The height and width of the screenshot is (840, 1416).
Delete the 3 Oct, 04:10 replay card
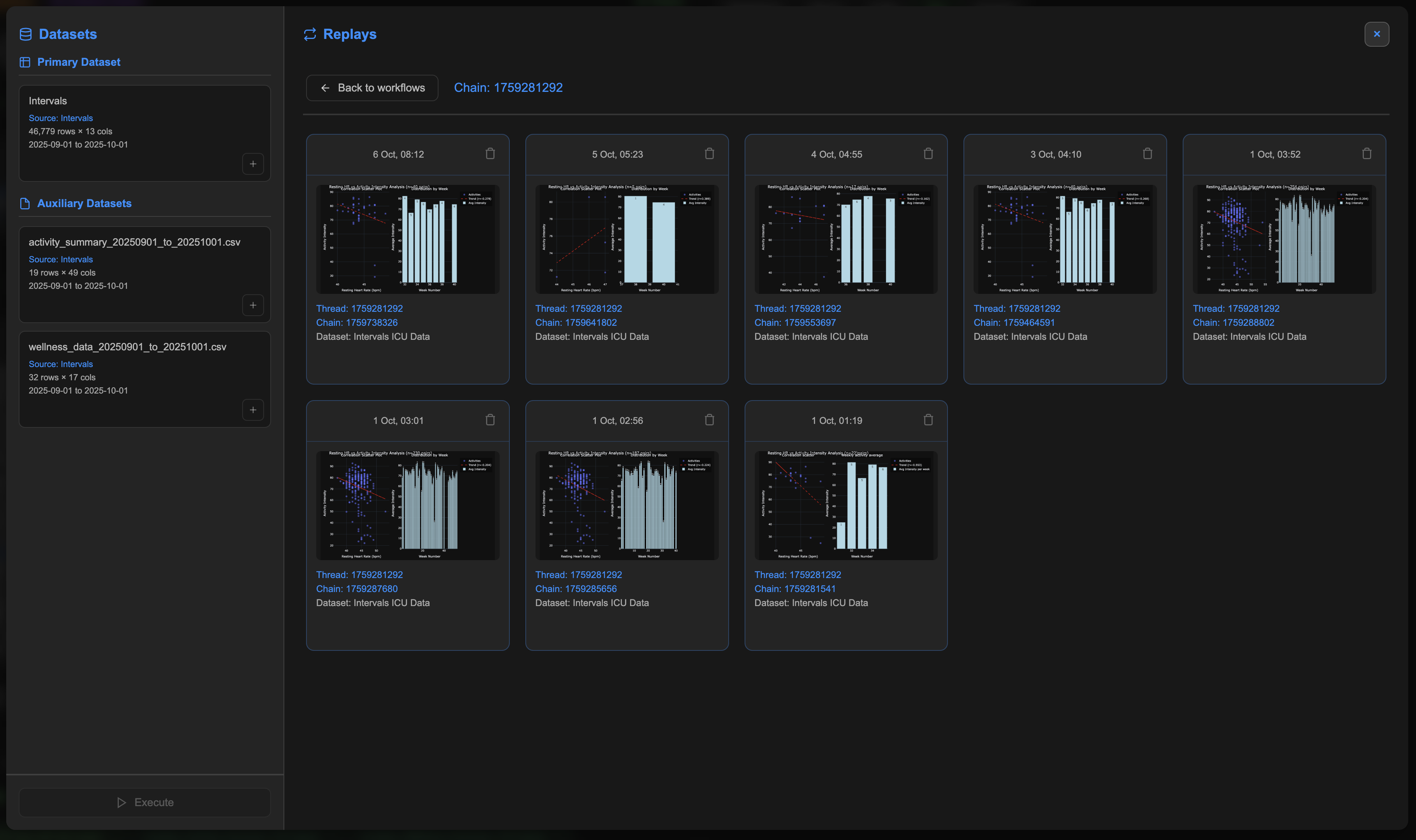click(1147, 153)
